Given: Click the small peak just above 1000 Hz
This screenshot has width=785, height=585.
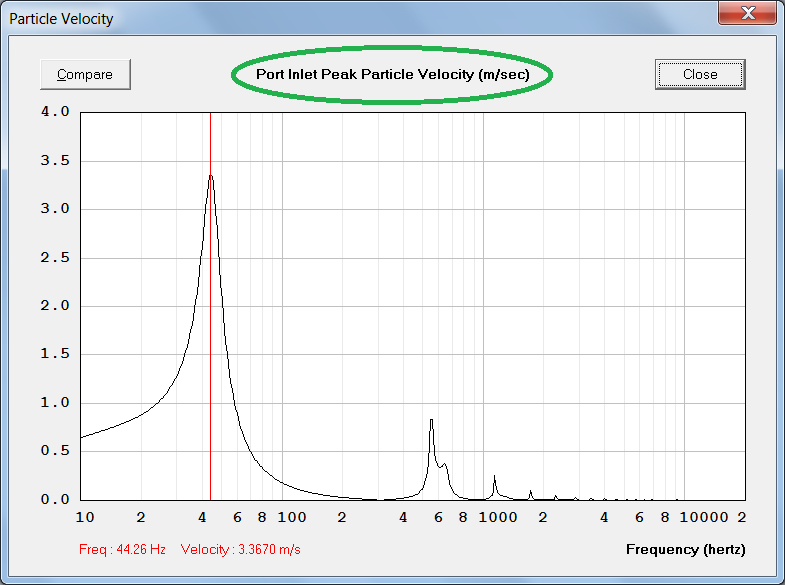Looking at the screenshot, I should click(495, 477).
